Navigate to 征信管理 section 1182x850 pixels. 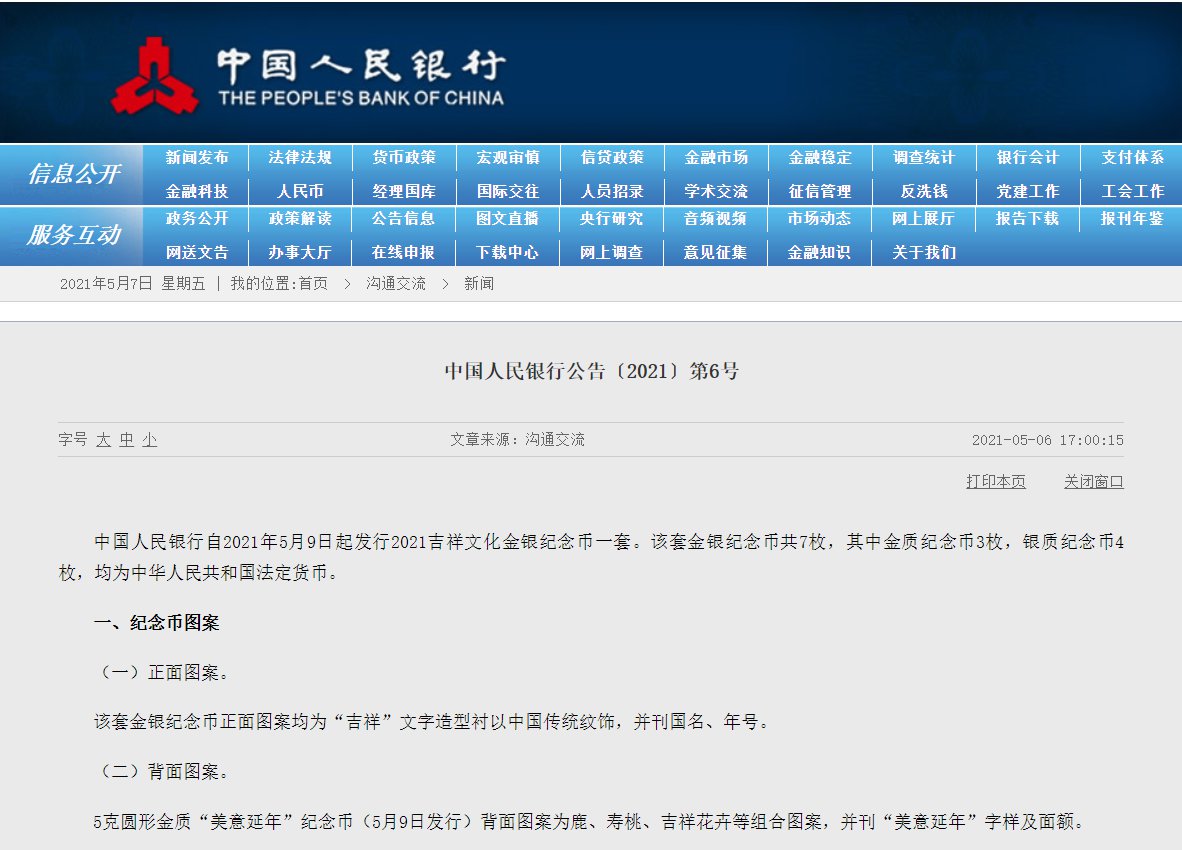click(x=819, y=190)
